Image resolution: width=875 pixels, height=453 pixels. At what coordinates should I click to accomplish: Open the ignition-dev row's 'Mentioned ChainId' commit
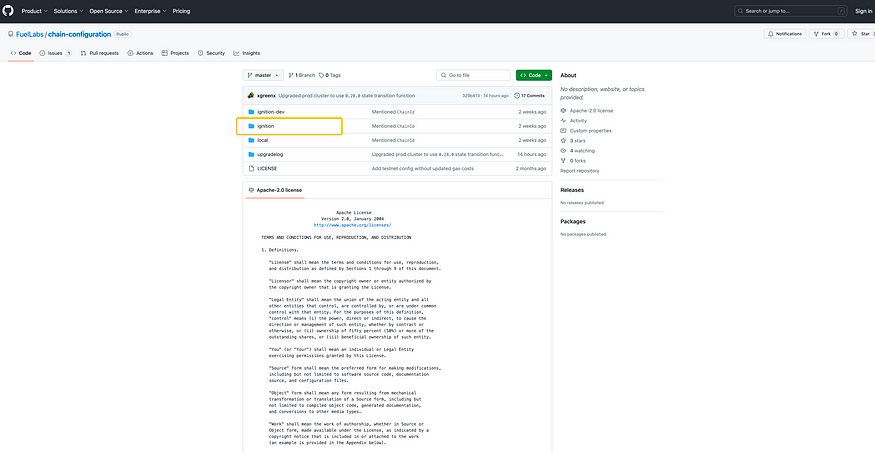coord(393,112)
